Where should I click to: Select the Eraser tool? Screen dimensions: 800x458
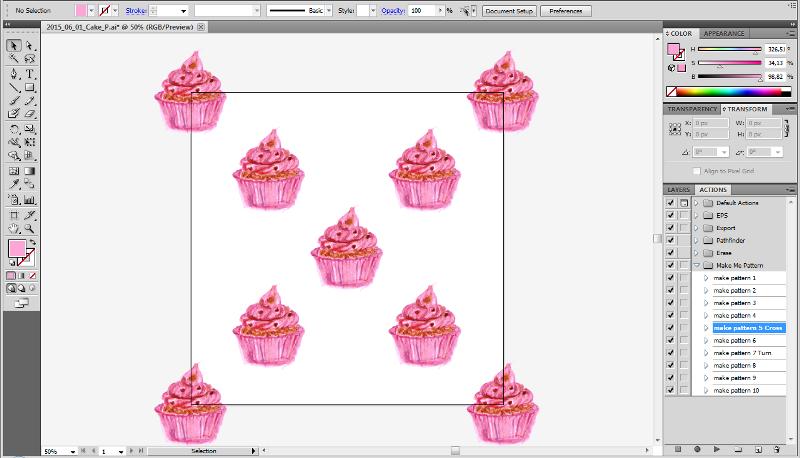(30, 114)
